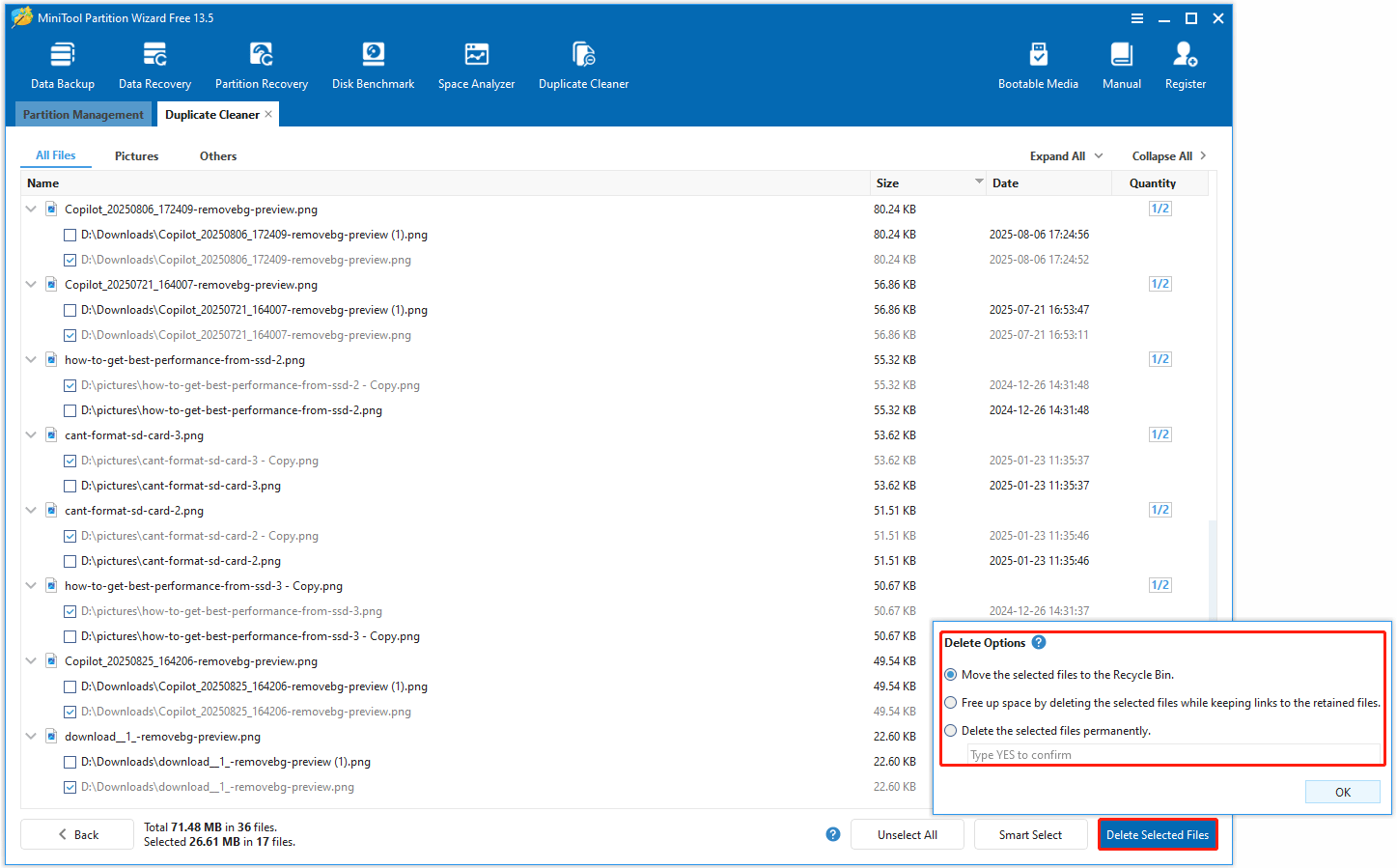Open the Size column sort dropdown
The image size is (1397, 868).
tap(979, 182)
